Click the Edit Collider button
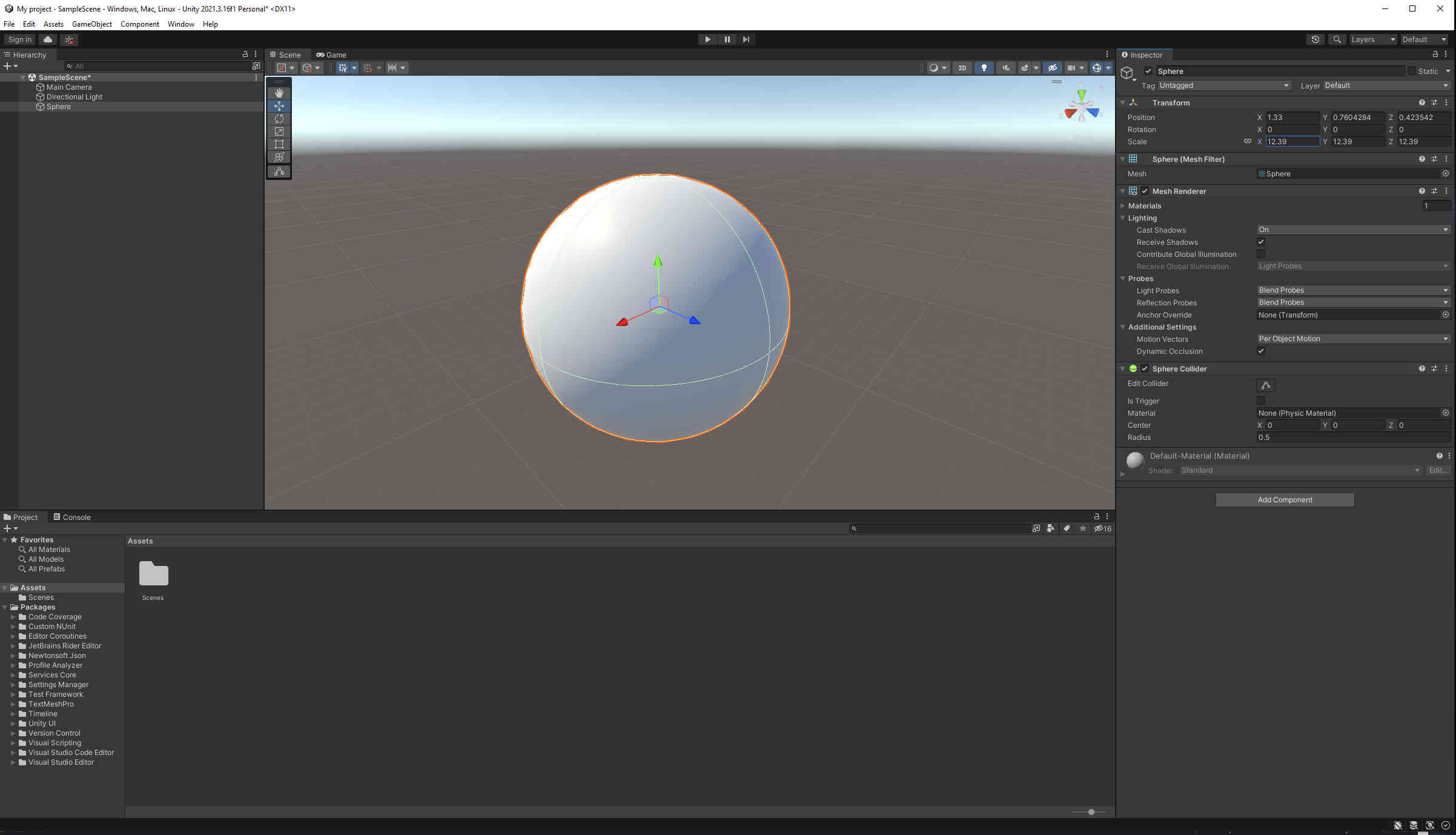1456x835 pixels. tap(1265, 385)
